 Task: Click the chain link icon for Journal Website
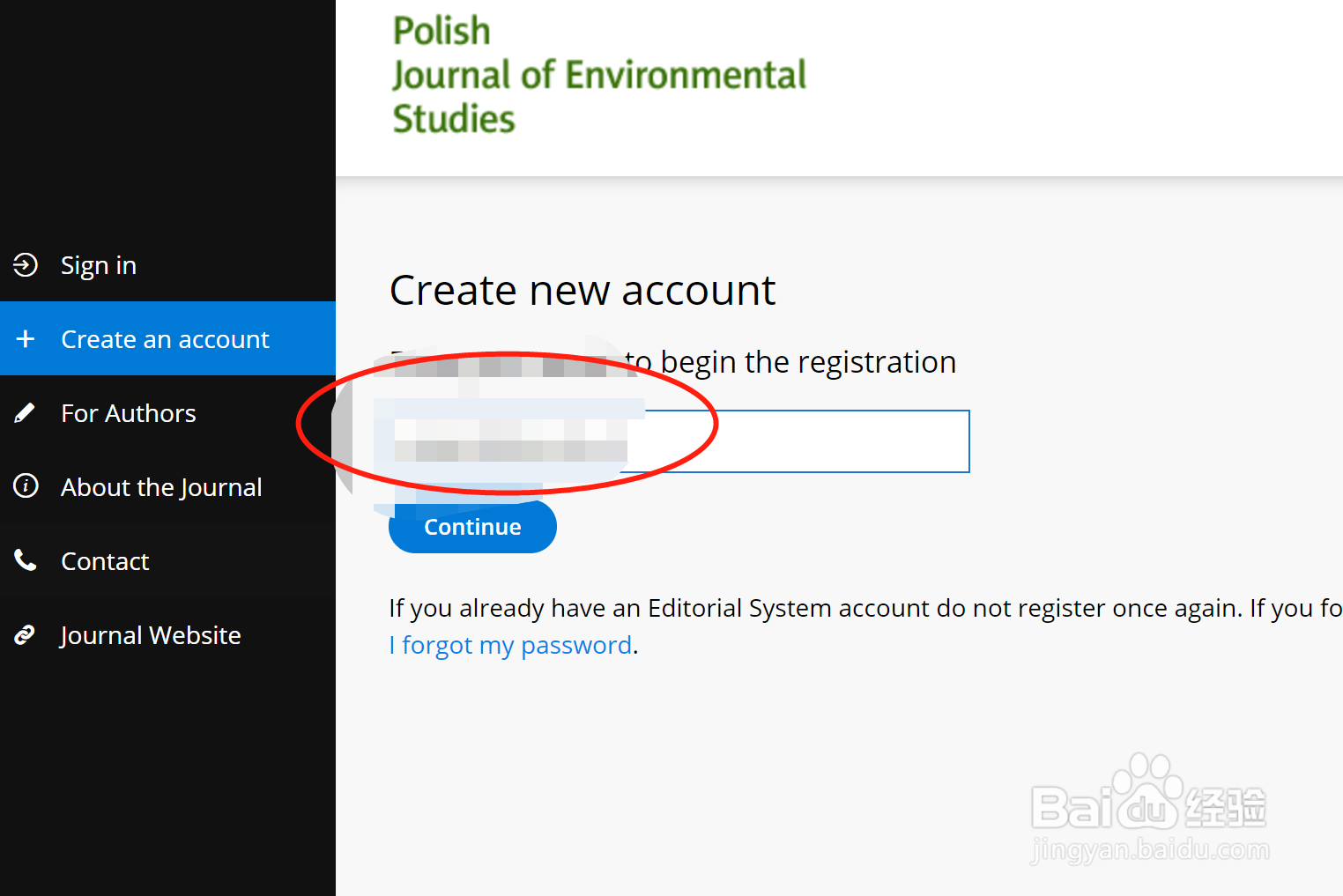(26, 634)
